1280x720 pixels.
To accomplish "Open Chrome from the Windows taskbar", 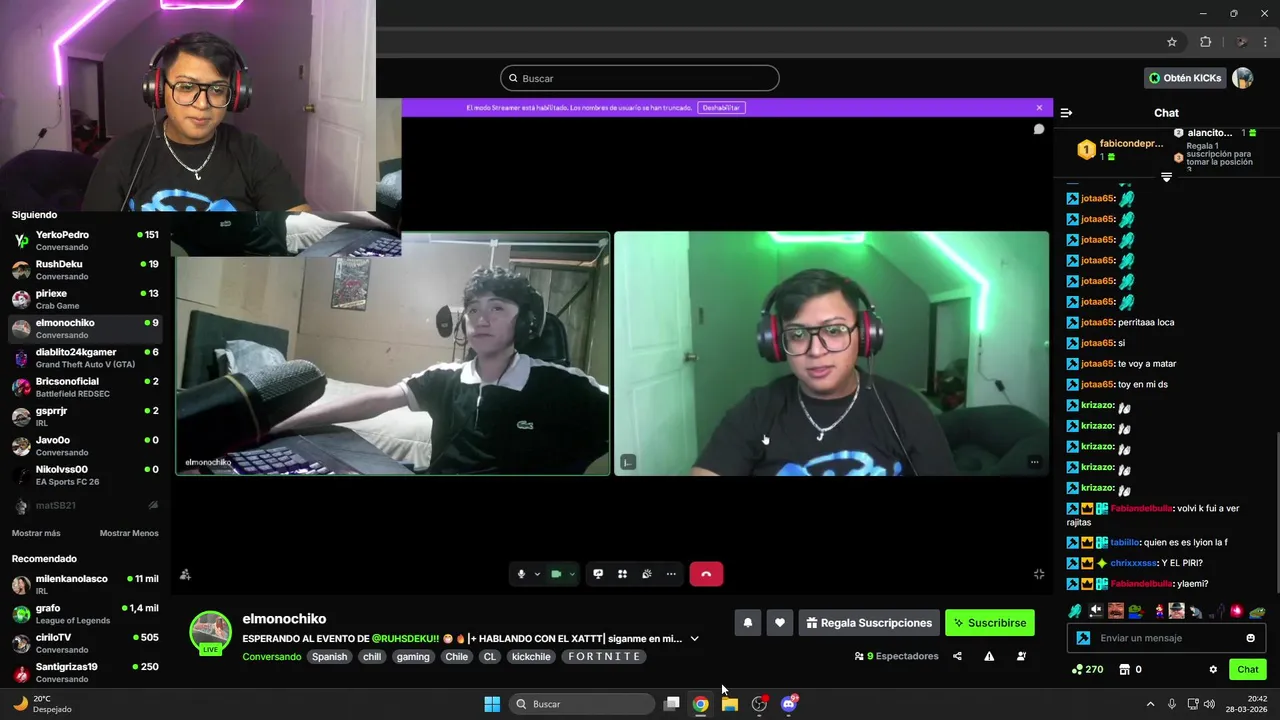I will (701, 704).
